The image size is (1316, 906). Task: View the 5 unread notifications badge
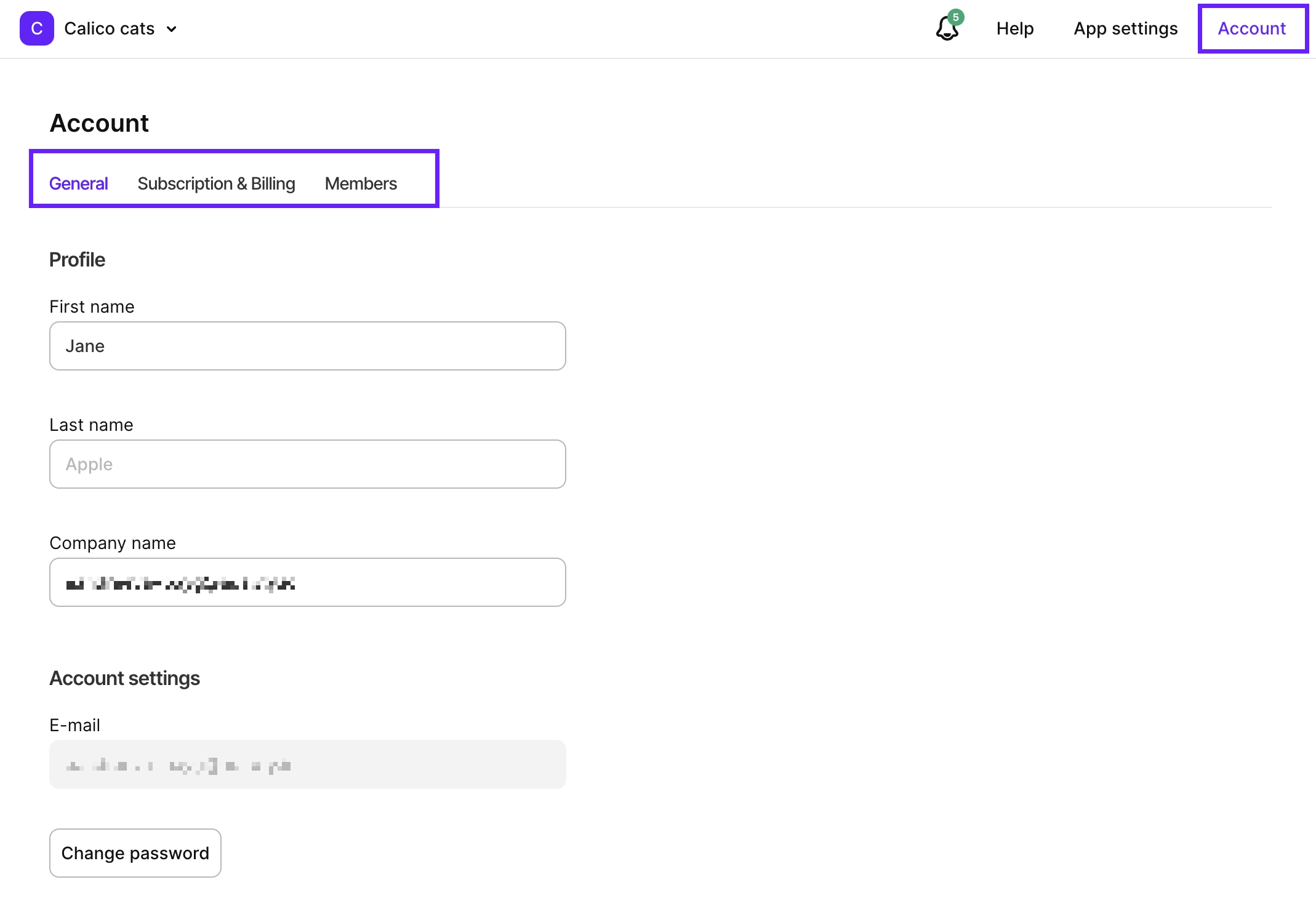[955, 17]
